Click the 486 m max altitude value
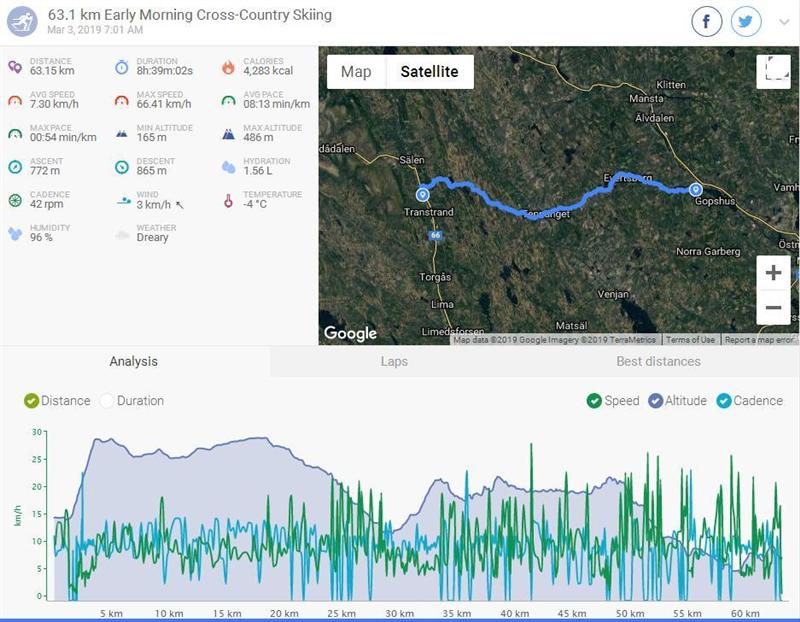Screen dimensions: 800x622 coord(258,138)
